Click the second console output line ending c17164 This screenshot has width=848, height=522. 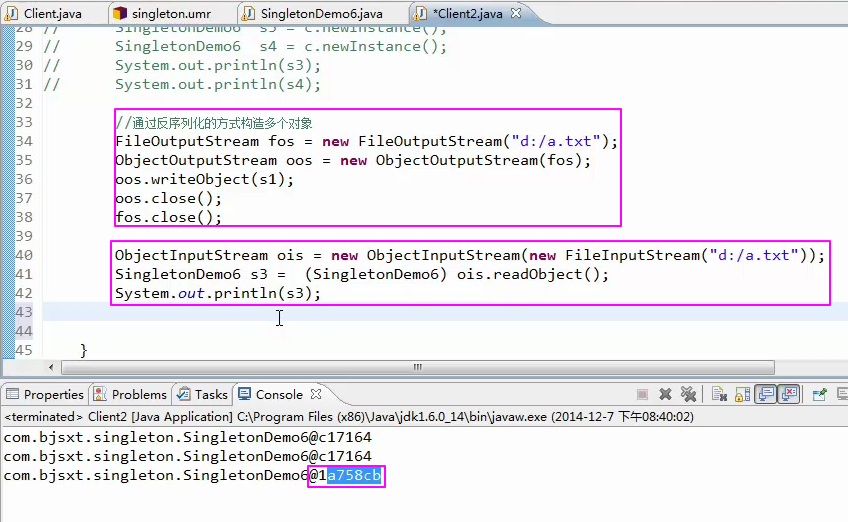tap(188, 456)
